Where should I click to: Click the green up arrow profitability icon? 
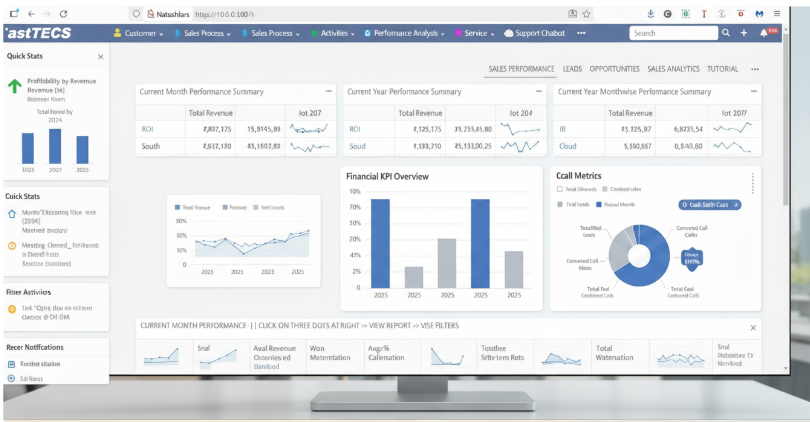pos(14,86)
